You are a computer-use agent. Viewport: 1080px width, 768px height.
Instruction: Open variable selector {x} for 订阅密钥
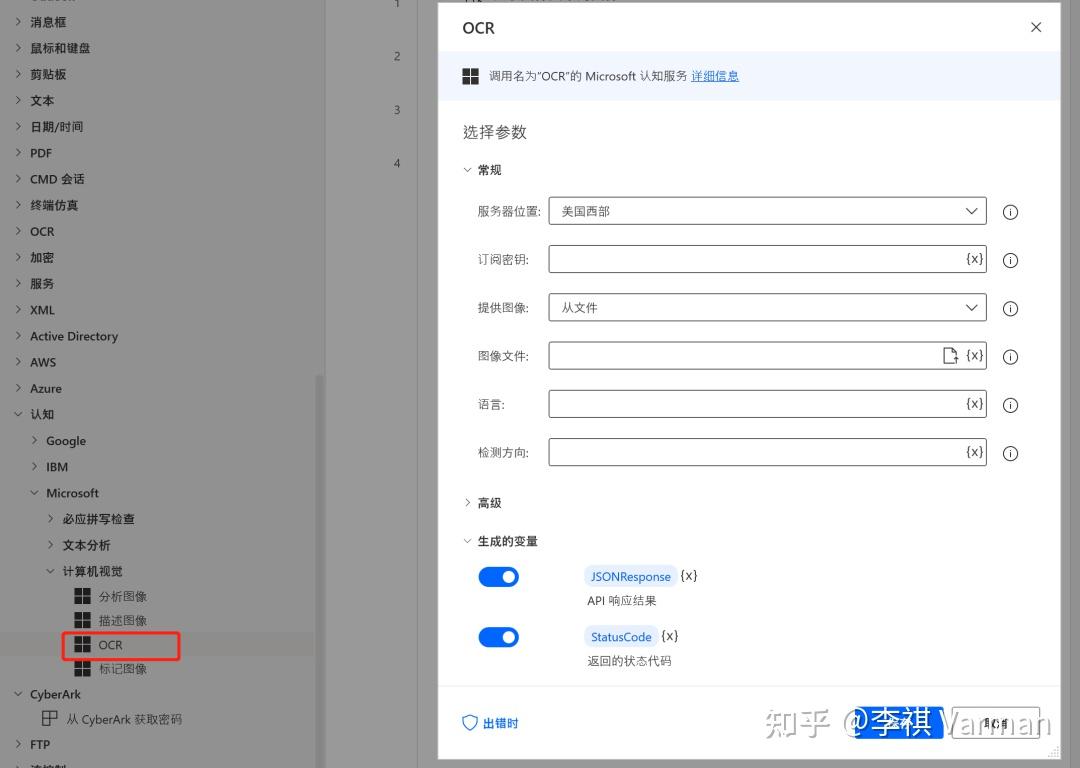click(x=974, y=258)
